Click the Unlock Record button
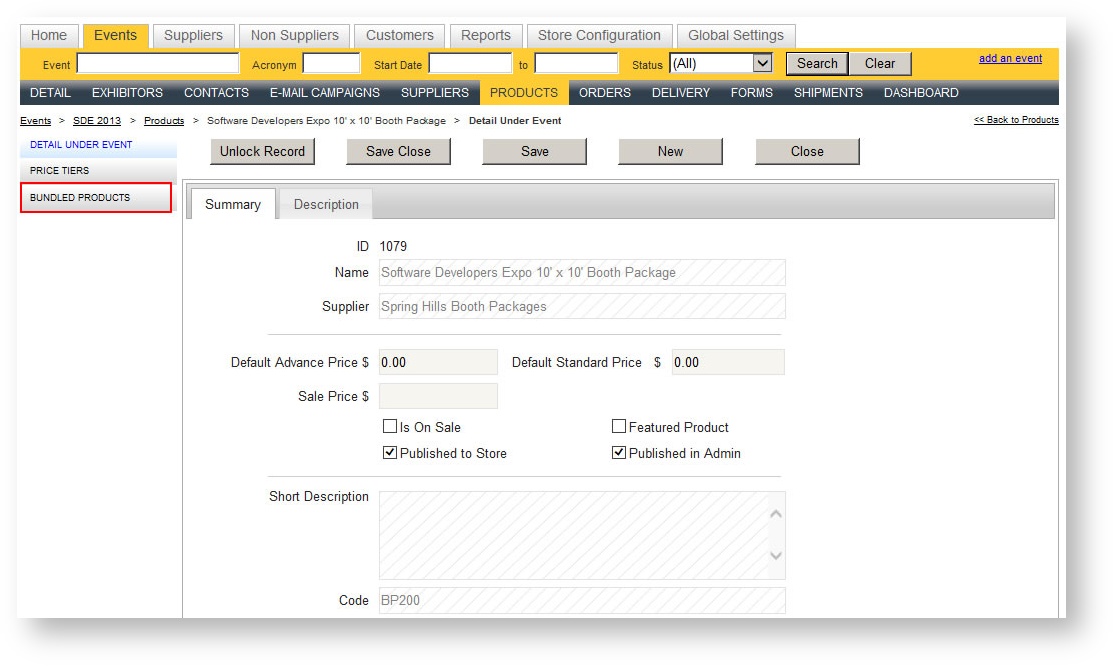Screen dimensions: 1114x666 pos(262,151)
